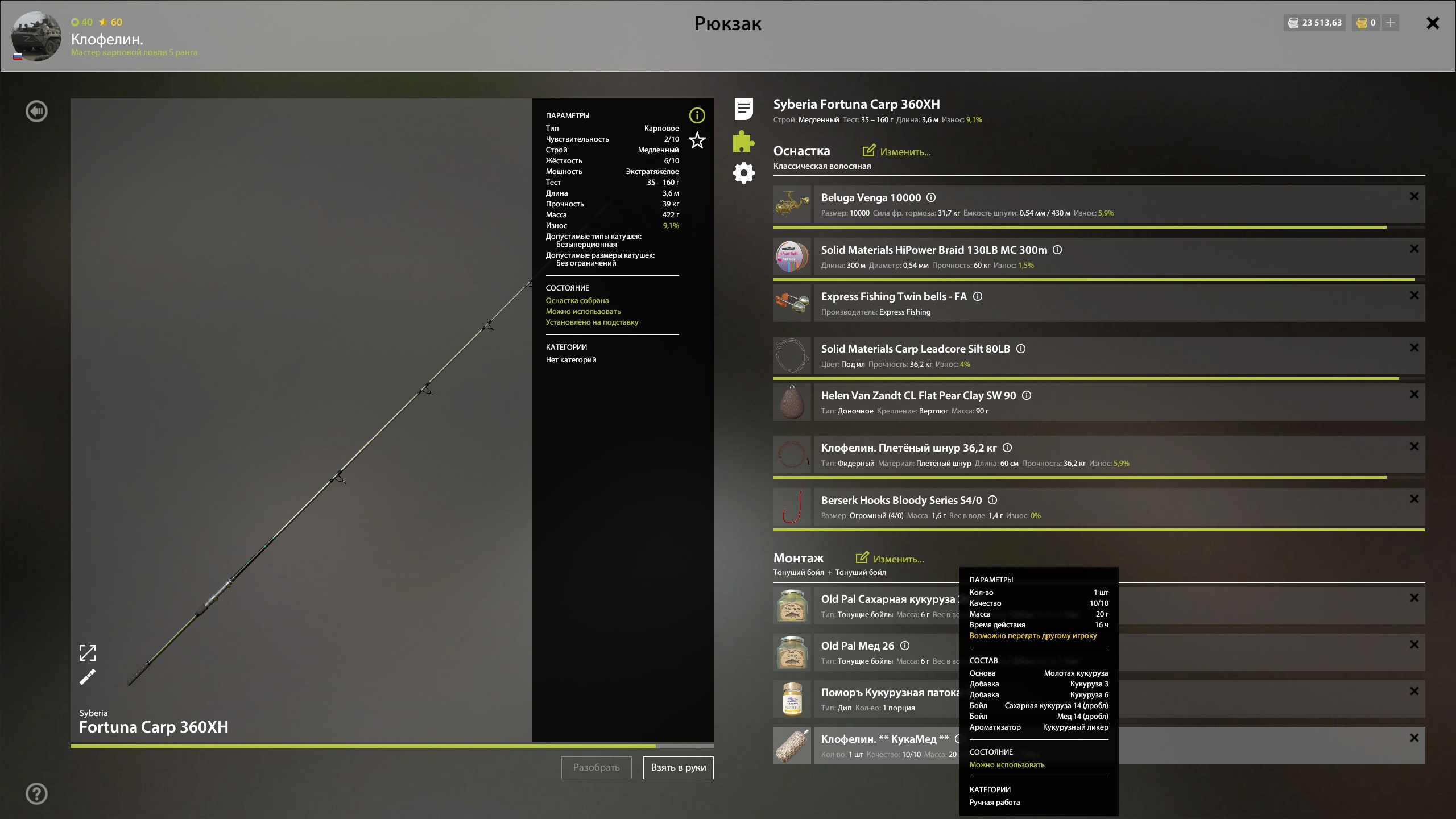Remove Helen Van Zandt sinker
This screenshot has width=1456, height=819.
pyautogui.click(x=1414, y=394)
